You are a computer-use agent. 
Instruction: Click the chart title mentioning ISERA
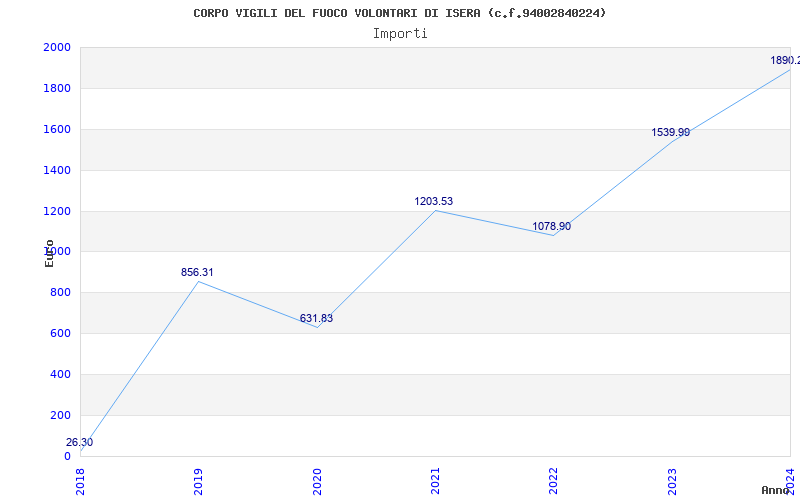(x=400, y=13)
